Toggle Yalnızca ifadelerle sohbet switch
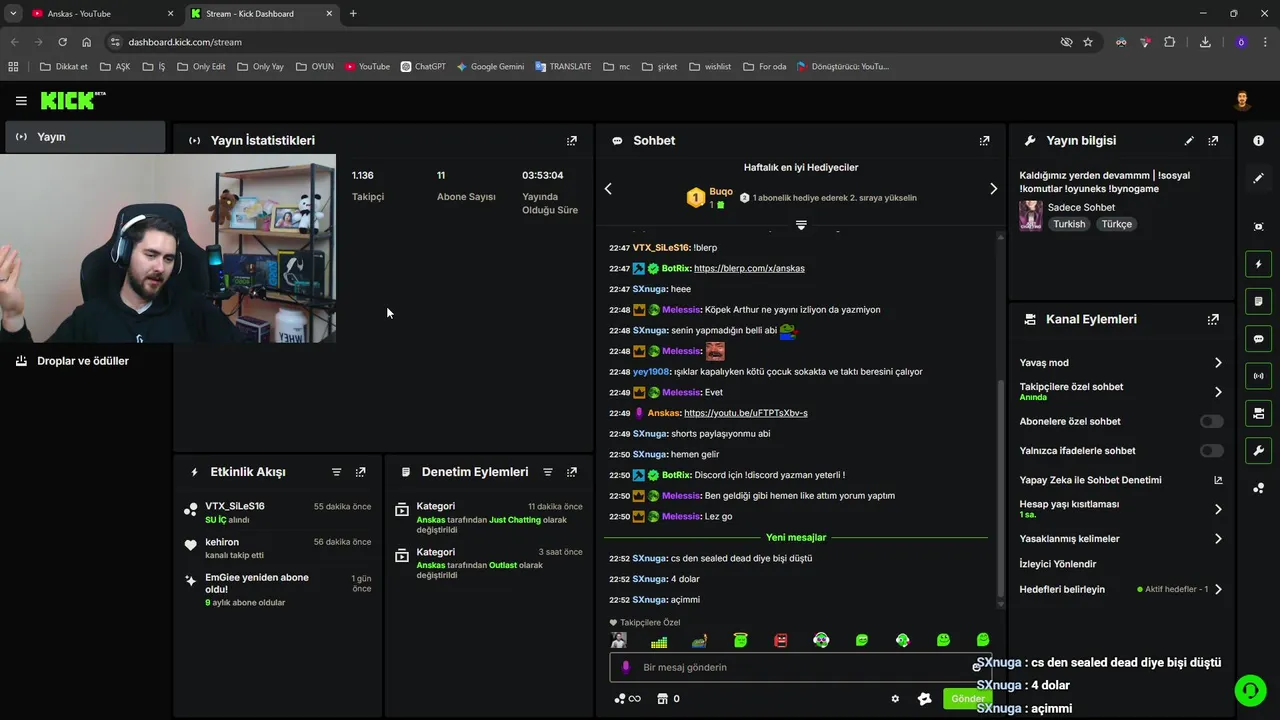 coord(1211,451)
